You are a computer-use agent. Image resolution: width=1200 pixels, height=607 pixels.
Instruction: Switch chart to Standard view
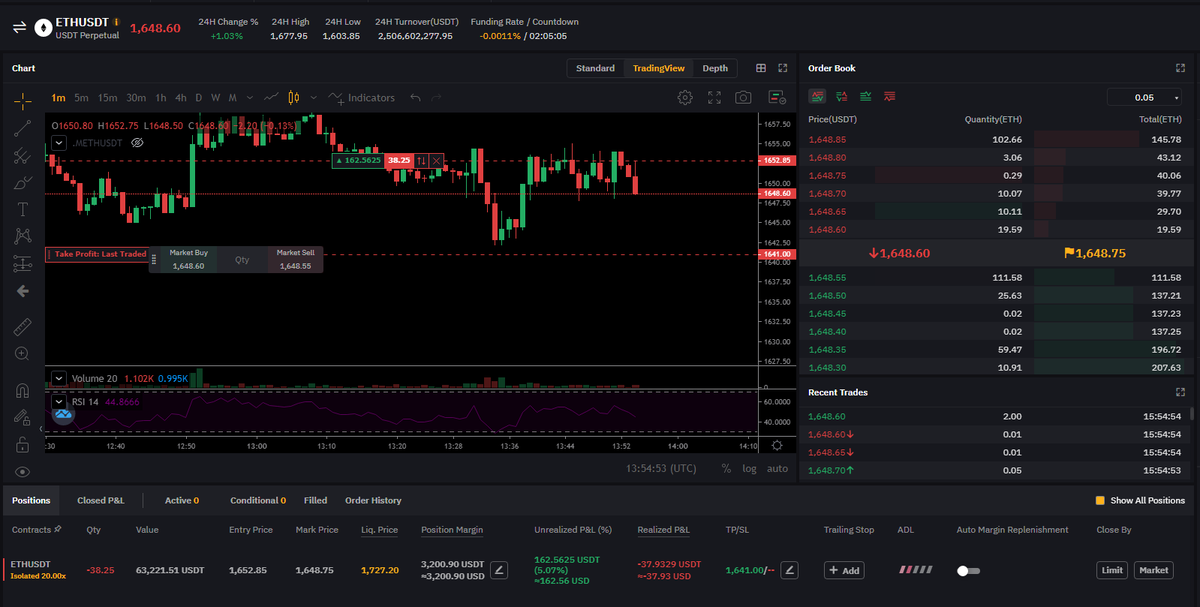[595, 68]
